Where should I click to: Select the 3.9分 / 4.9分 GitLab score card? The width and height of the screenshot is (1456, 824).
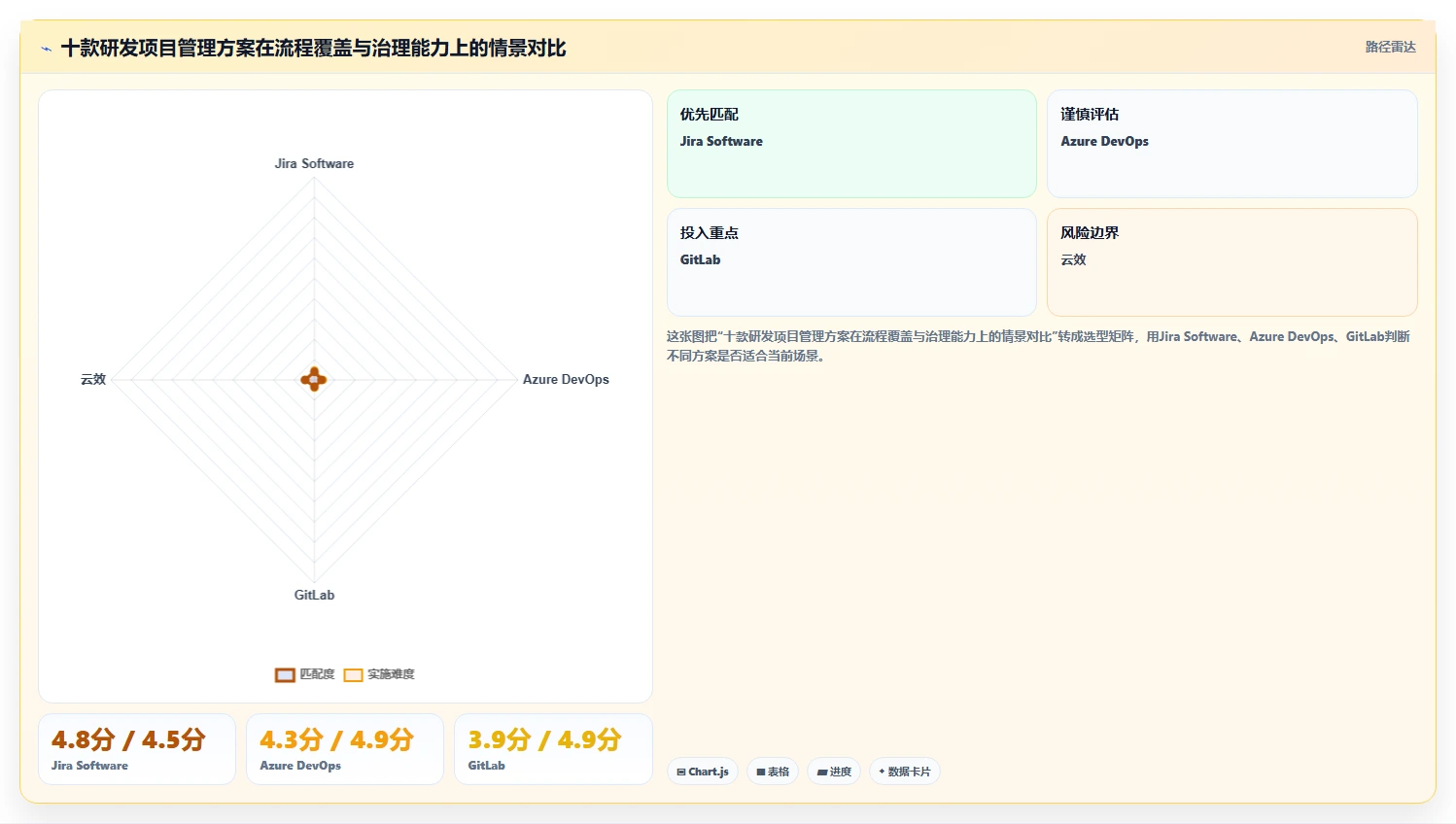pyautogui.click(x=553, y=749)
